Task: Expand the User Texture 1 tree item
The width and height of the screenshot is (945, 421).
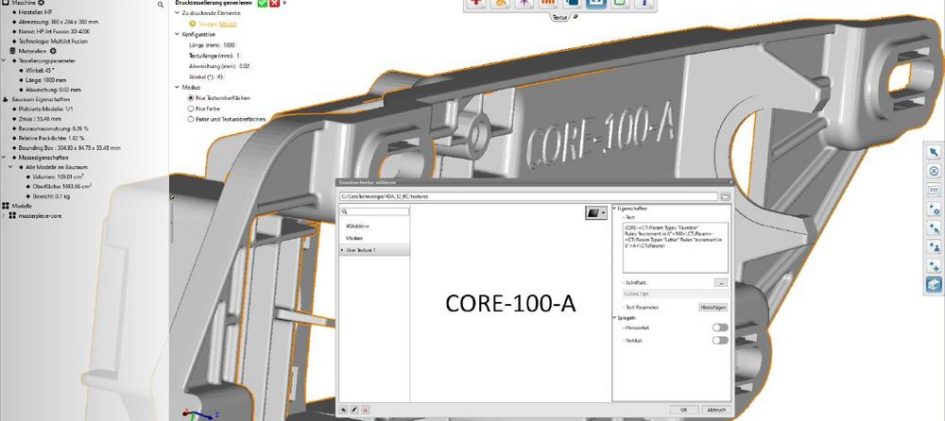Action: click(342, 250)
